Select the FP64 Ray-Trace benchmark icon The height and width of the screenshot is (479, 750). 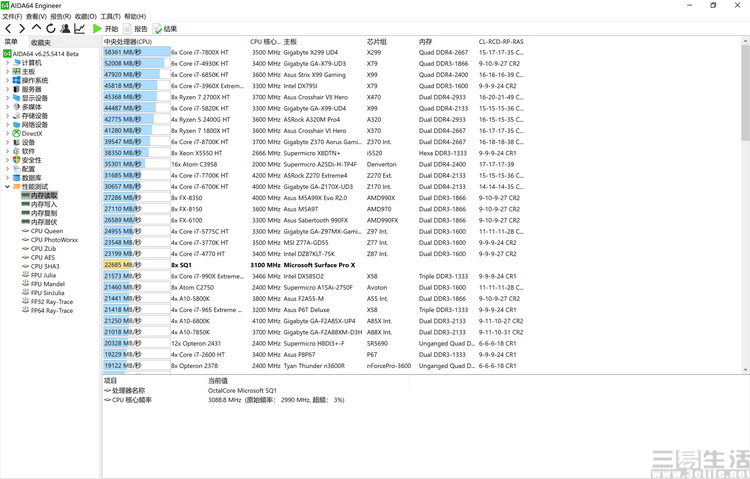pos(26,310)
